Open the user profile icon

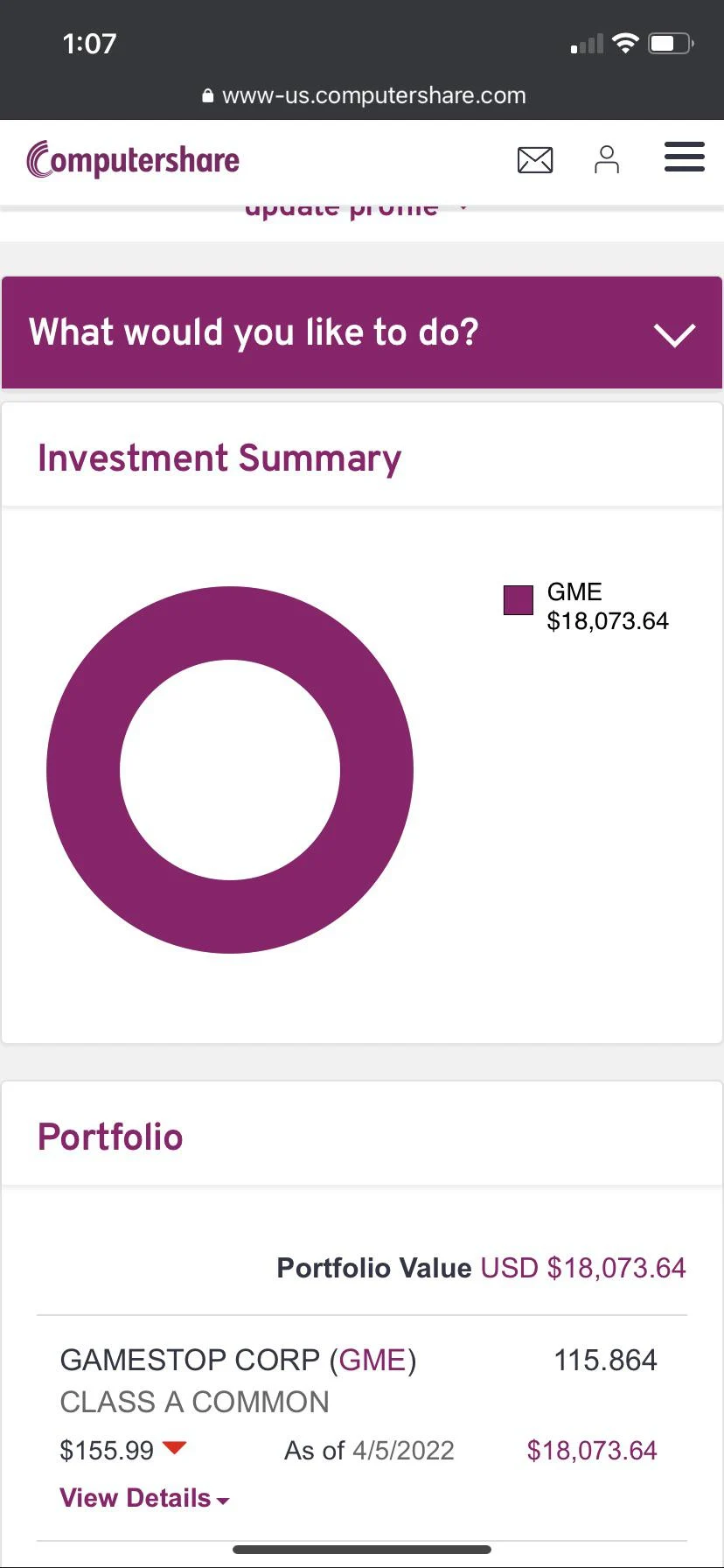point(607,160)
